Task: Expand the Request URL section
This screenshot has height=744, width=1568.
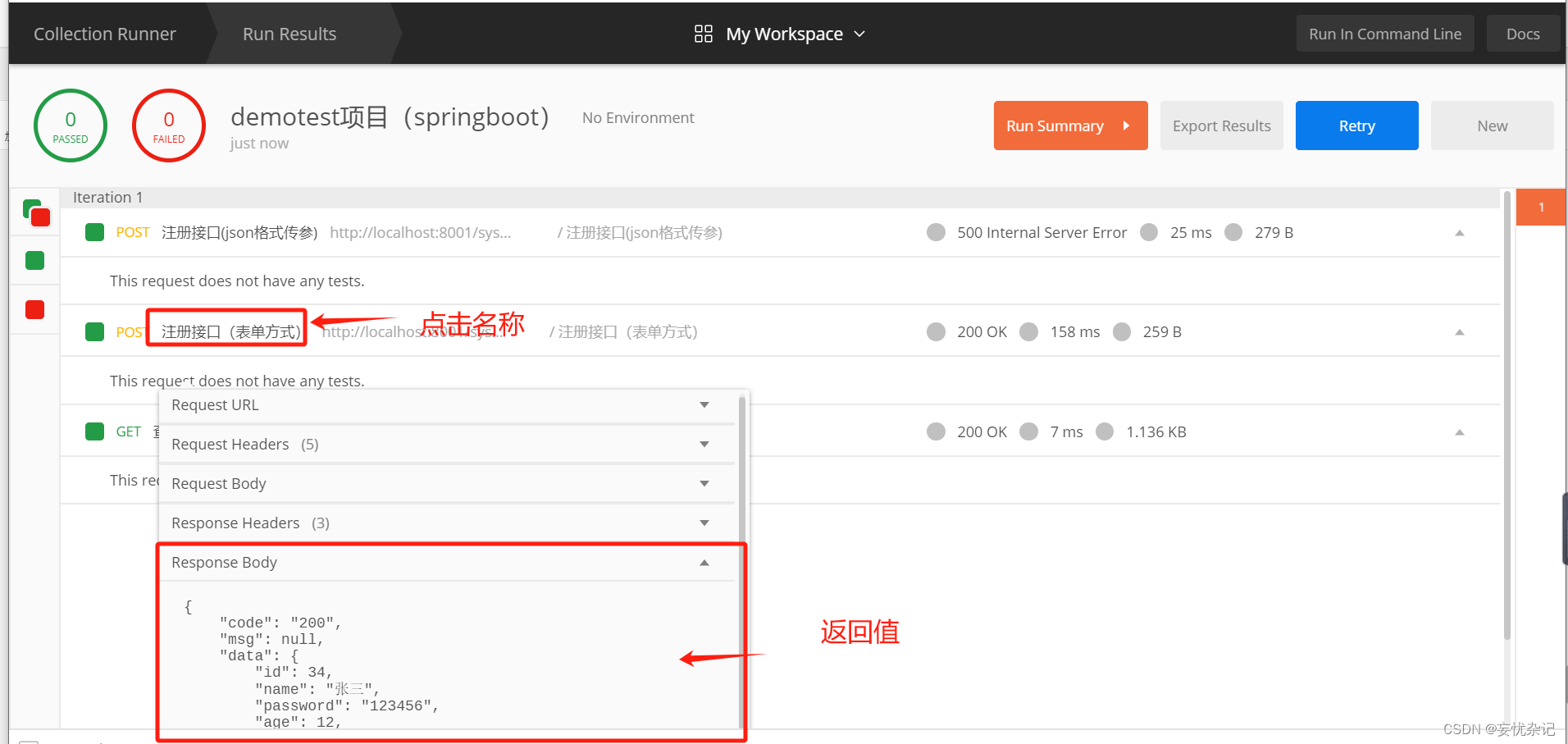Action: (447, 405)
